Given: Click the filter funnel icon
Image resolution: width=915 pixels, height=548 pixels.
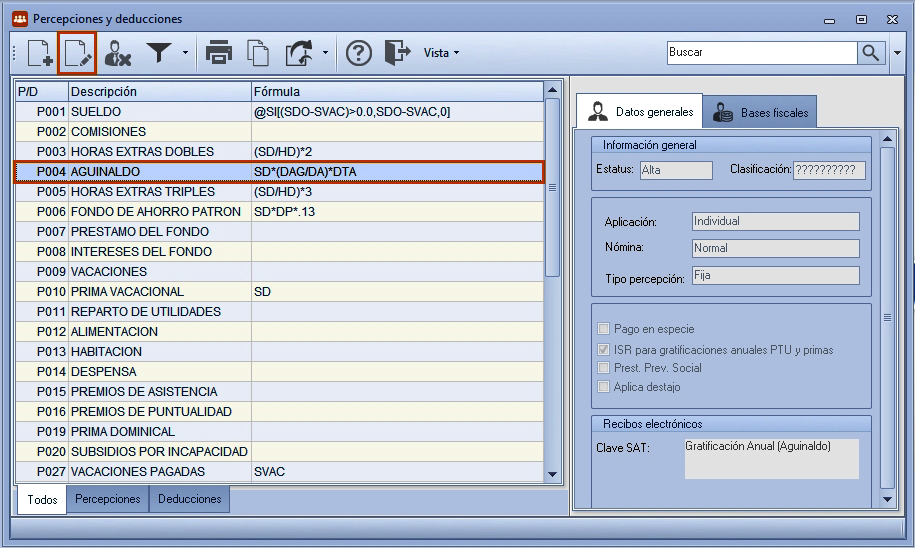Looking at the screenshot, I should 159,53.
